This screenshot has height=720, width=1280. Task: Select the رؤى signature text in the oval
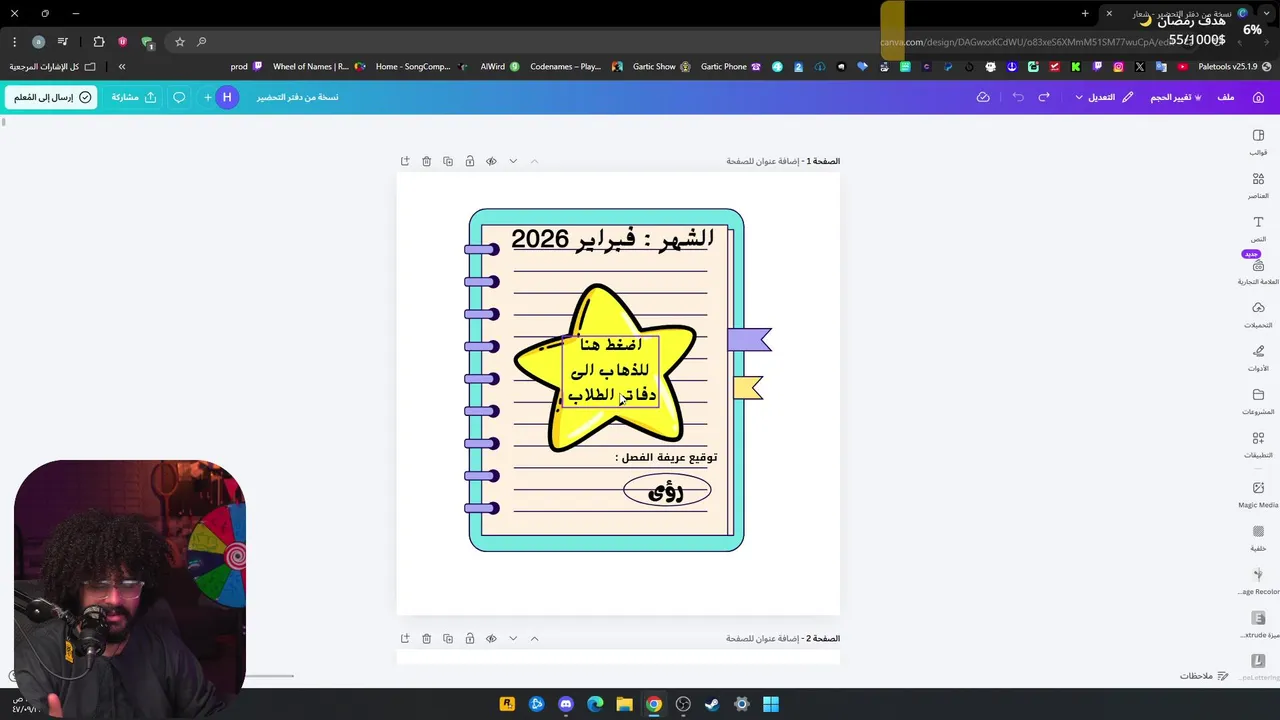click(x=666, y=491)
